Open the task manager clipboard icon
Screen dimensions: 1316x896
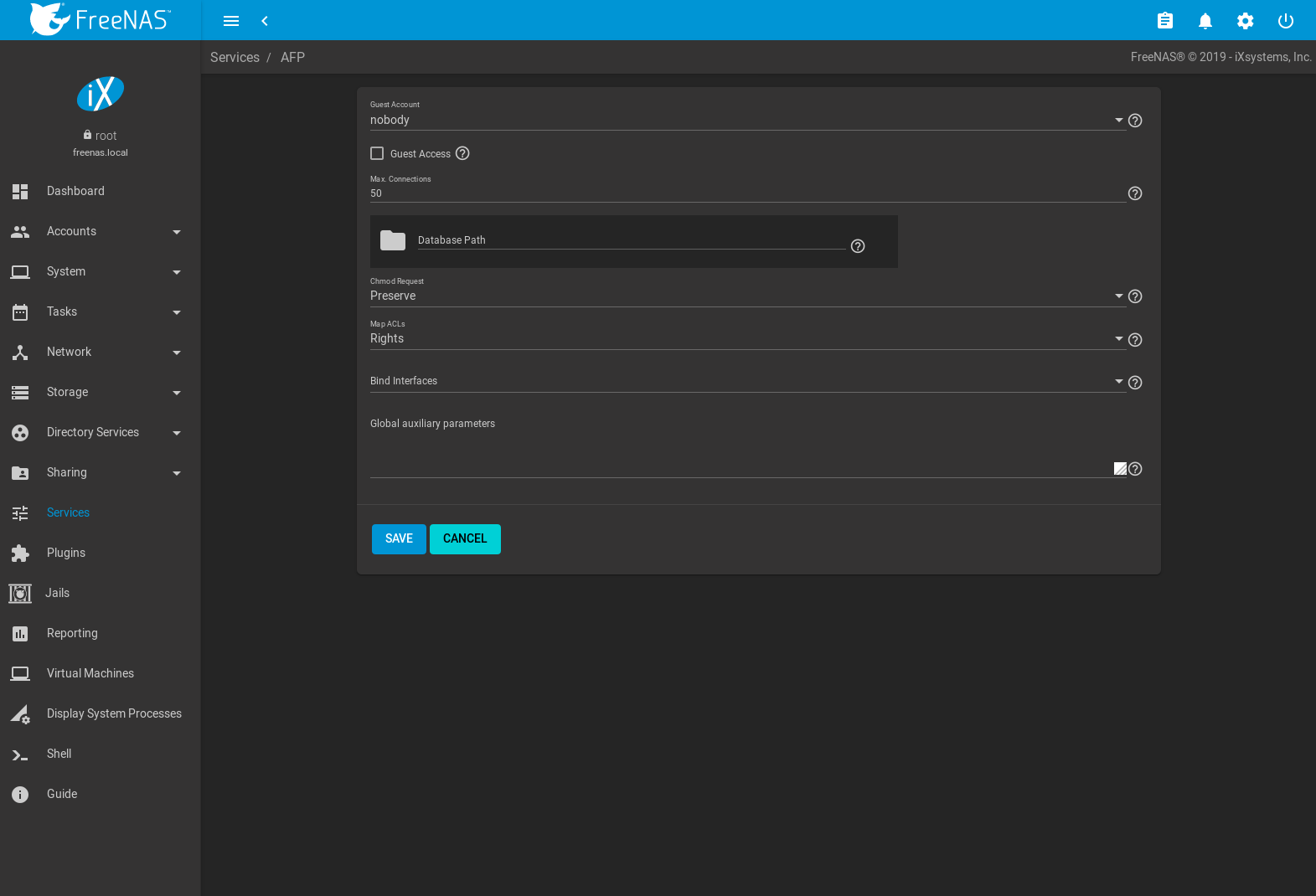pyautogui.click(x=1164, y=21)
